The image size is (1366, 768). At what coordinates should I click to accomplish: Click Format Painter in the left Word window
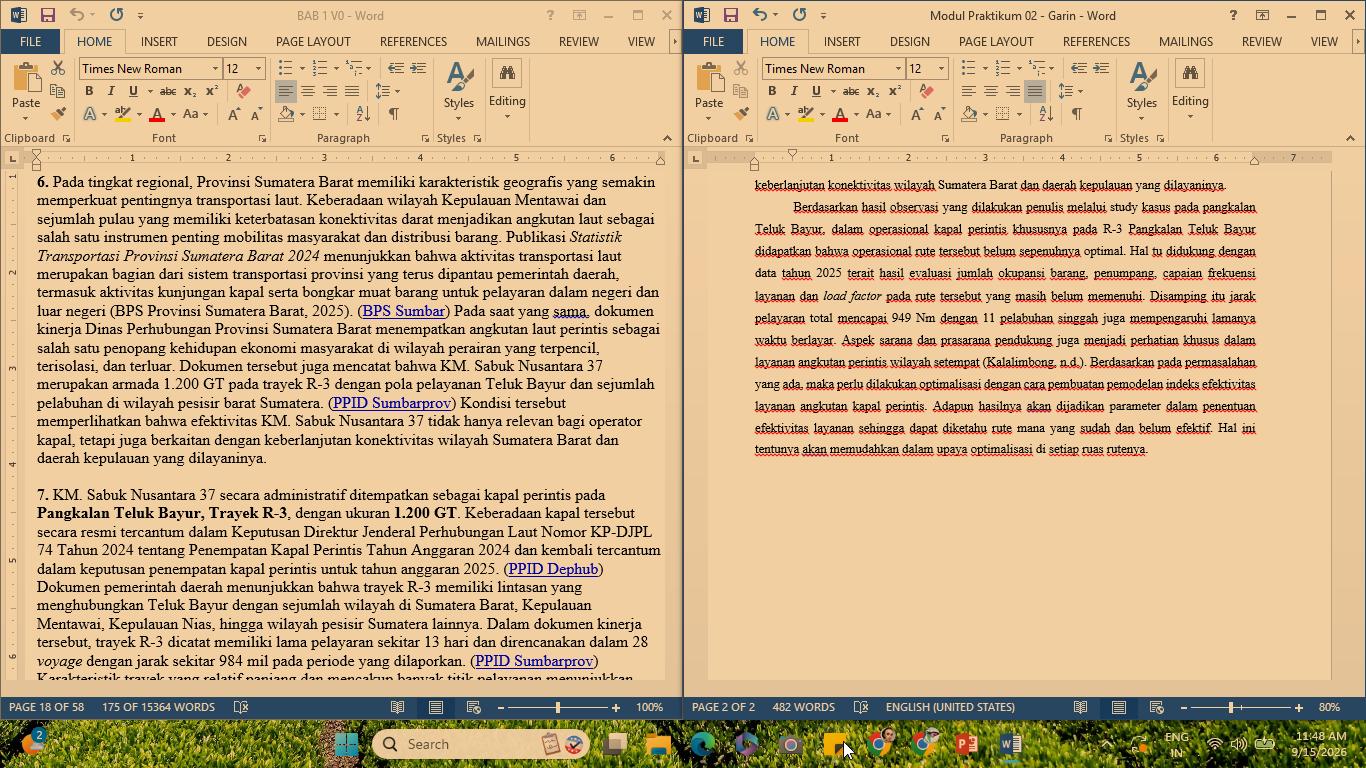click(x=58, y=114)
